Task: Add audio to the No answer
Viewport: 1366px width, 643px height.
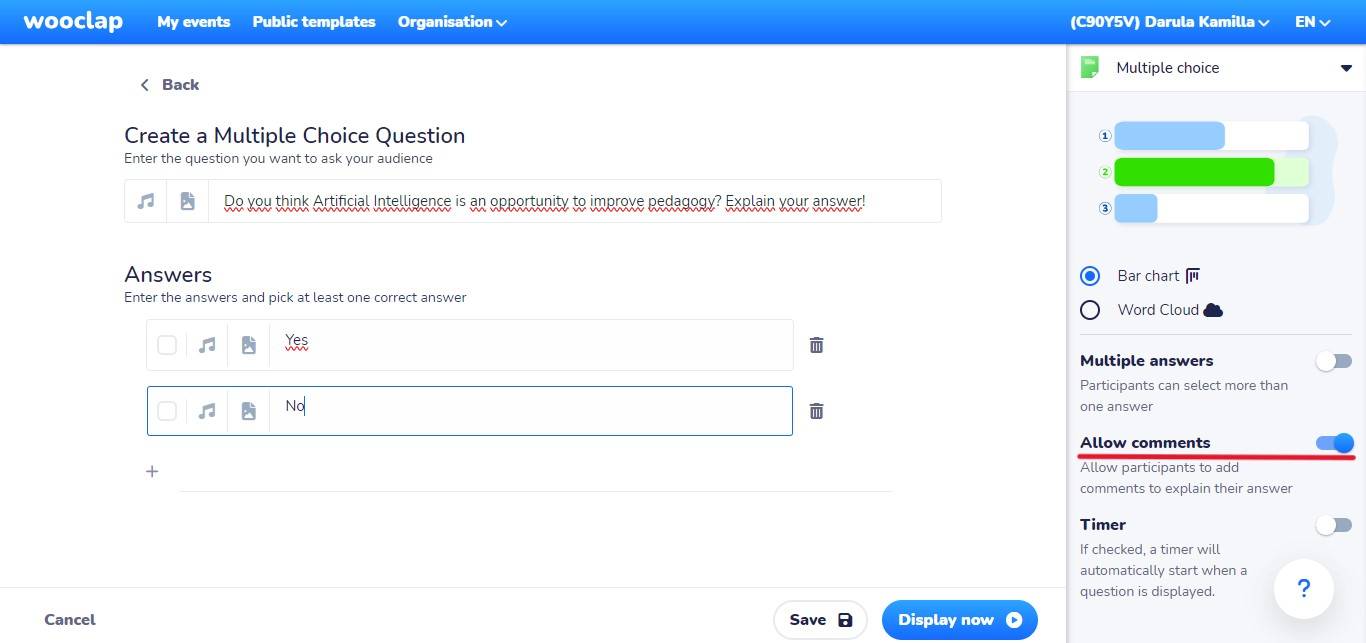Action: 207,411
